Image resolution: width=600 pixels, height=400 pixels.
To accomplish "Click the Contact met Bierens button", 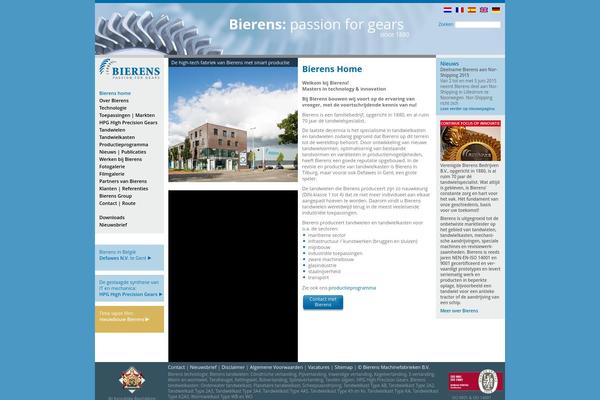I will (323, 302).
